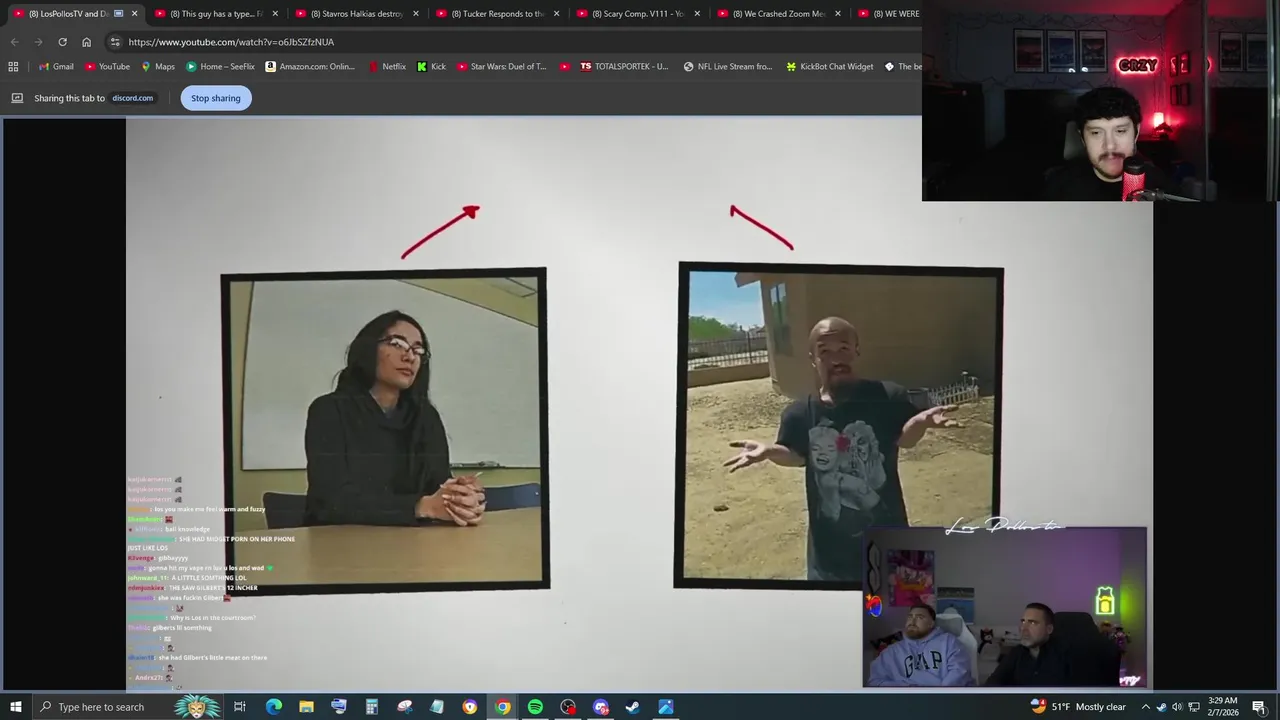Close the 'This guy has a type' tab
This screenshot has width=1280, height=720.
click(275, 14)
